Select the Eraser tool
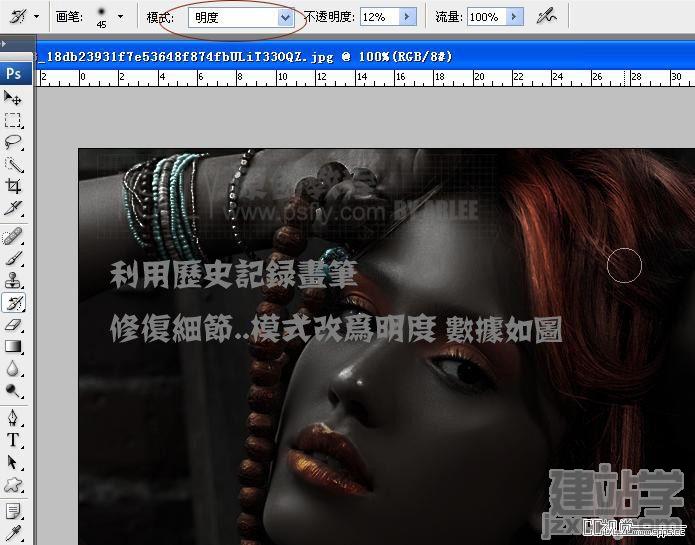This screenshot has width=695, height=545. pos(13,325)
